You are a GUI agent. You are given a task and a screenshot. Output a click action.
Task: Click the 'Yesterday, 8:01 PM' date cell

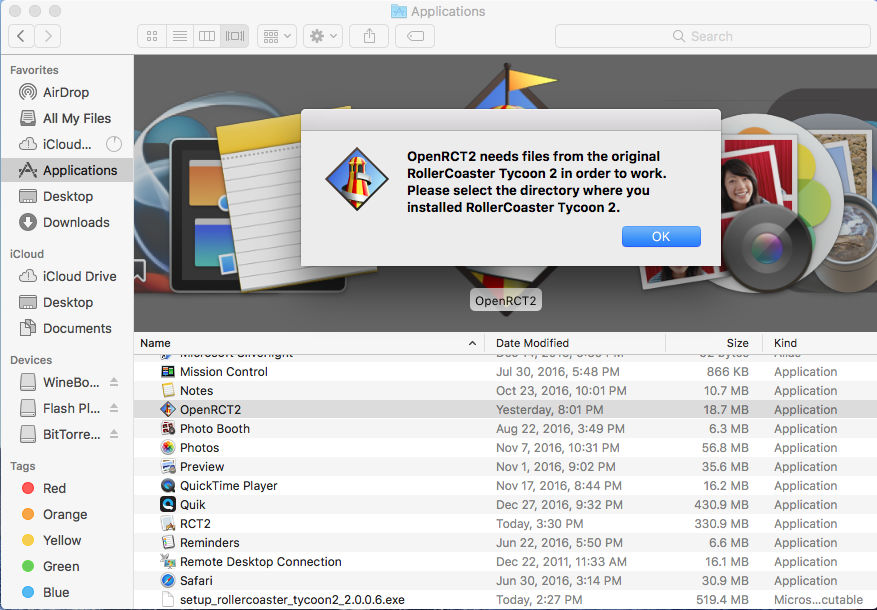pyautogui.click(x=550, y=410)
